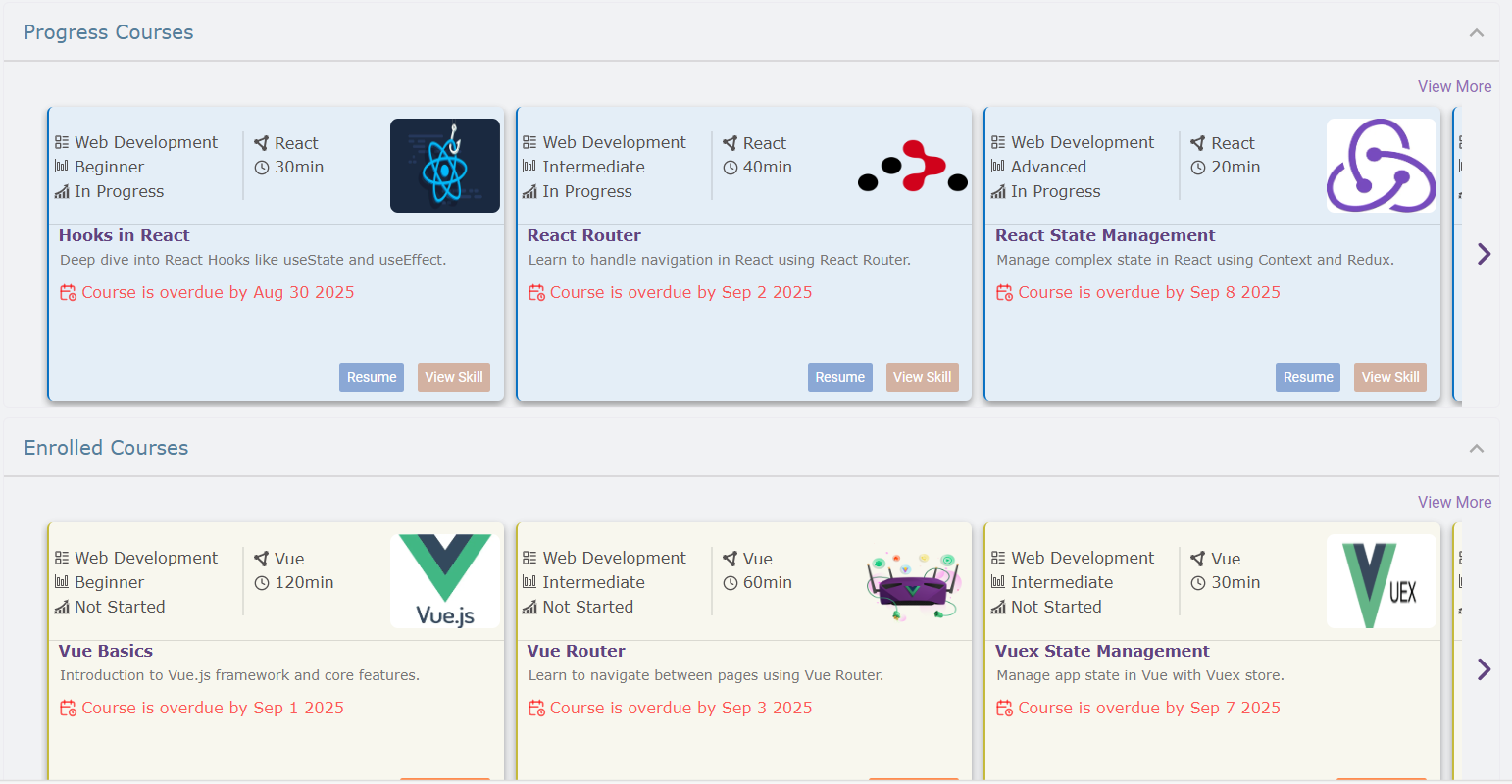The height and width of the screenshot is (784, 1512).
Task: Select the 'Vue Router' course title
Action: tap(577, 651)
